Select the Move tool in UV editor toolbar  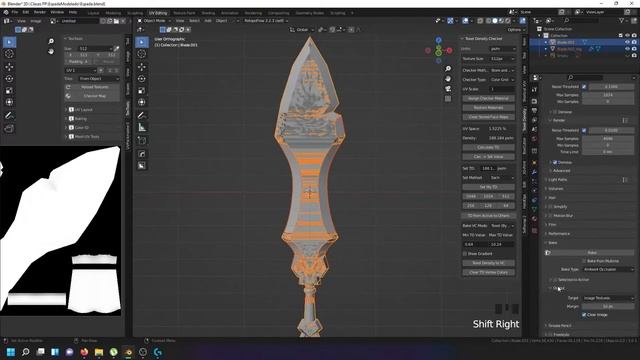(9, 67)
